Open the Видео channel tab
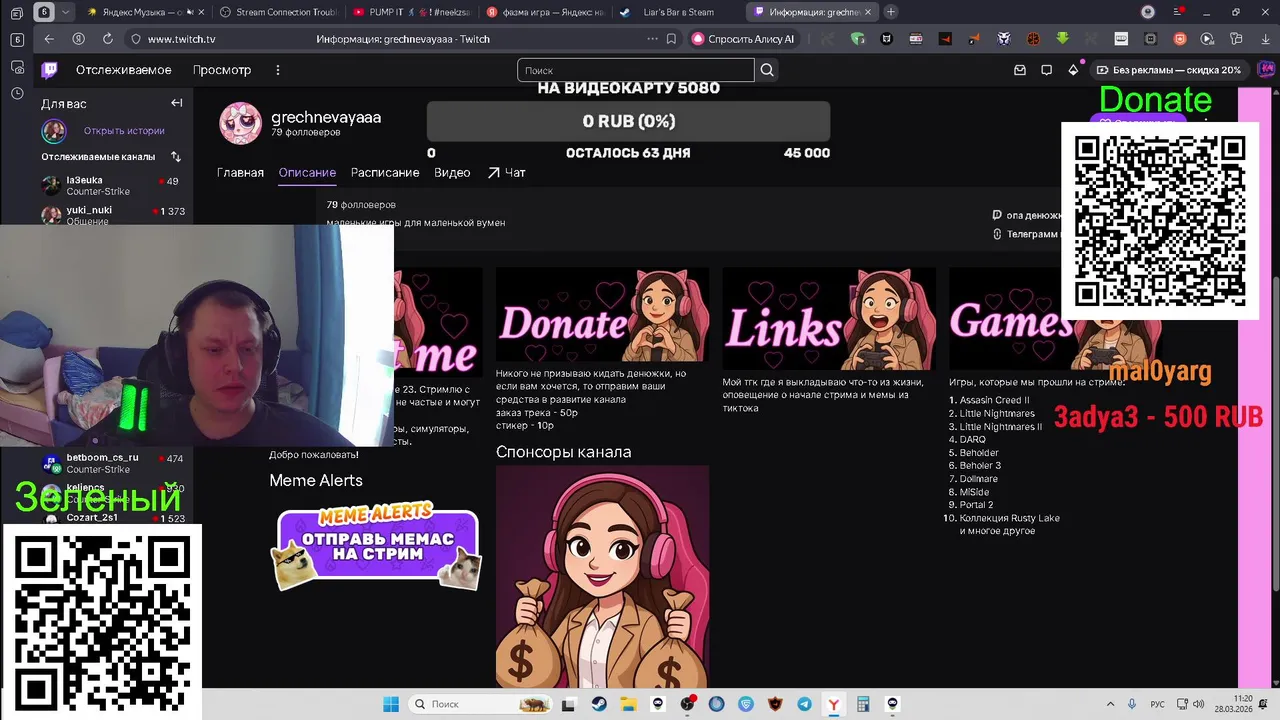This screenshot has width=1280, height=720. [452, 172]
